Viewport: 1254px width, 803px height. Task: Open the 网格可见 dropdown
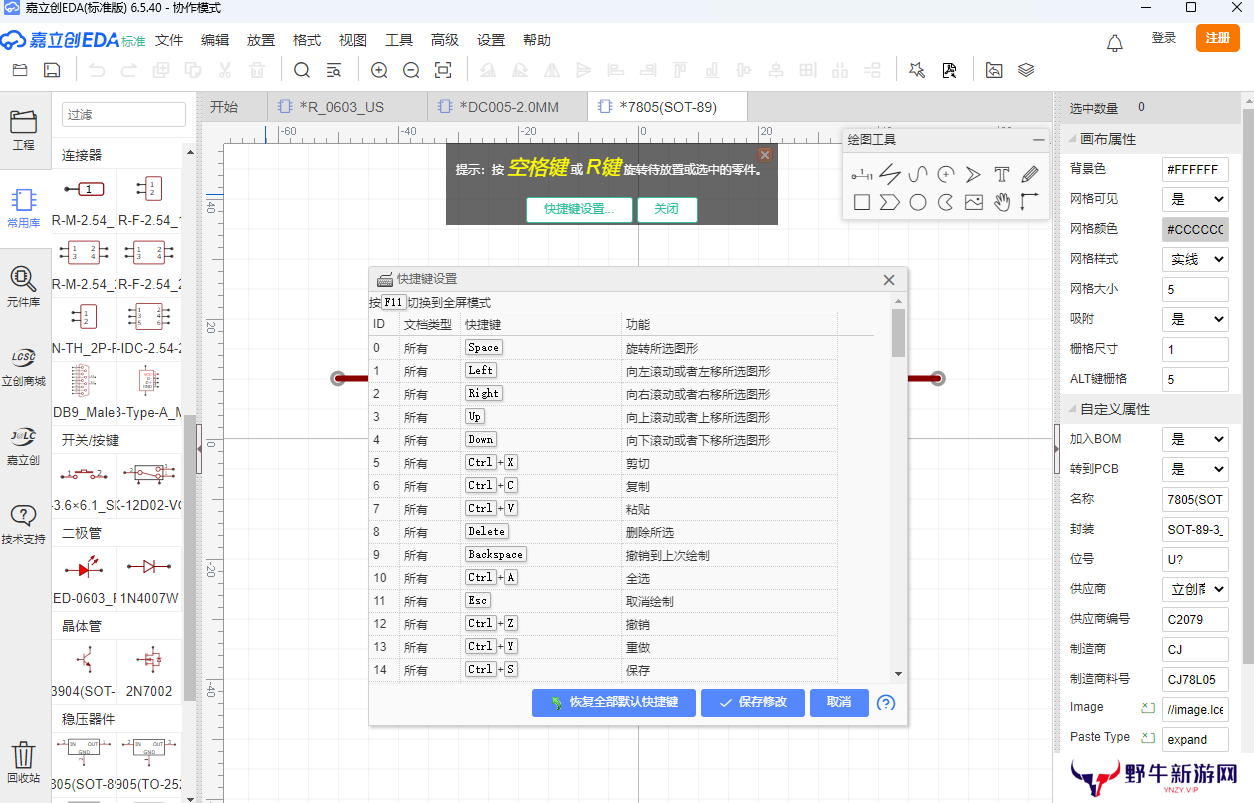pyautogui.click(x=1195, y=199)
